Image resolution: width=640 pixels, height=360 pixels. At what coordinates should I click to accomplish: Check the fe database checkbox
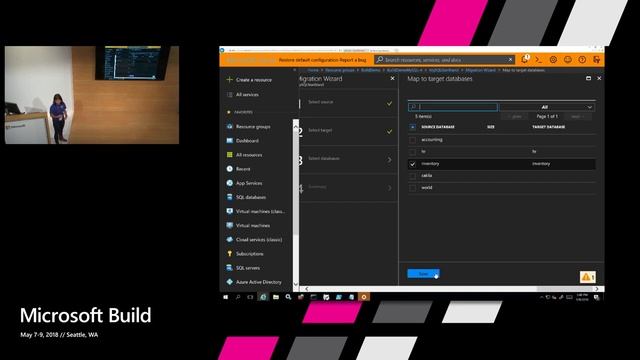pos(412,151)
